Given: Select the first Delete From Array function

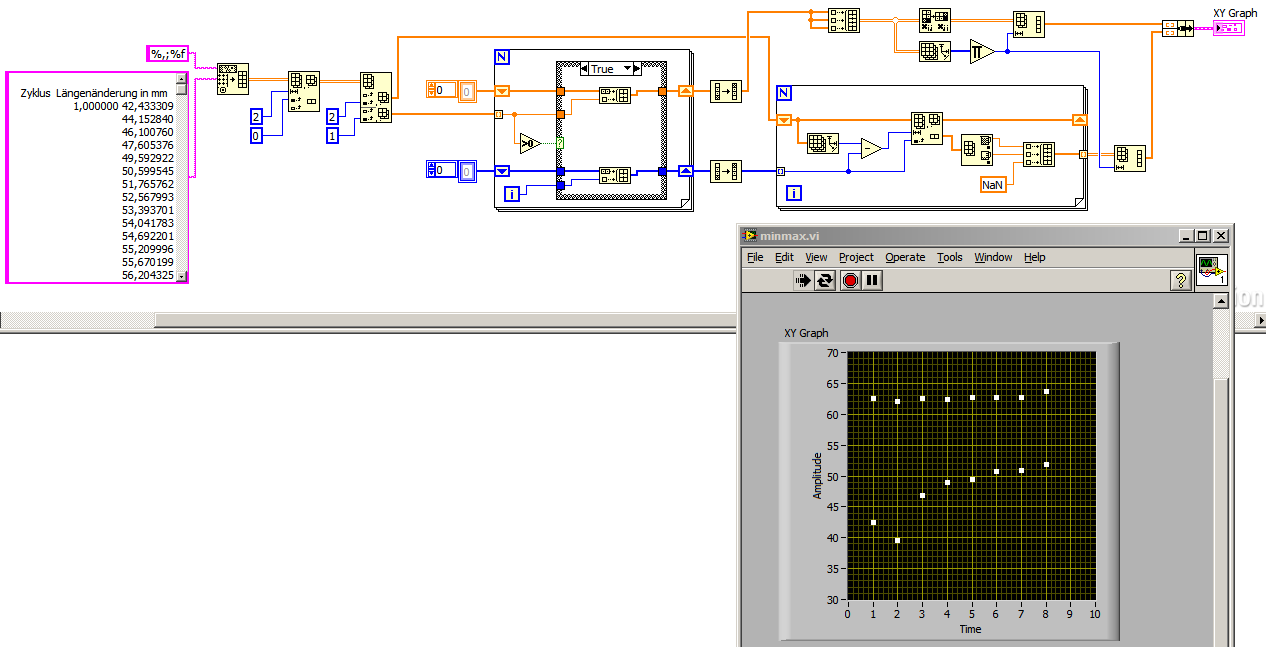Looking at the screenshot, I should pos(304,91).
